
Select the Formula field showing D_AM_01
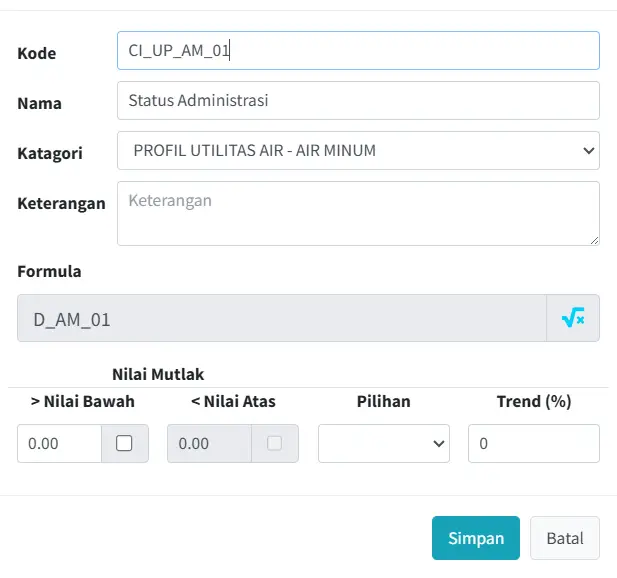tap(282, 319)
